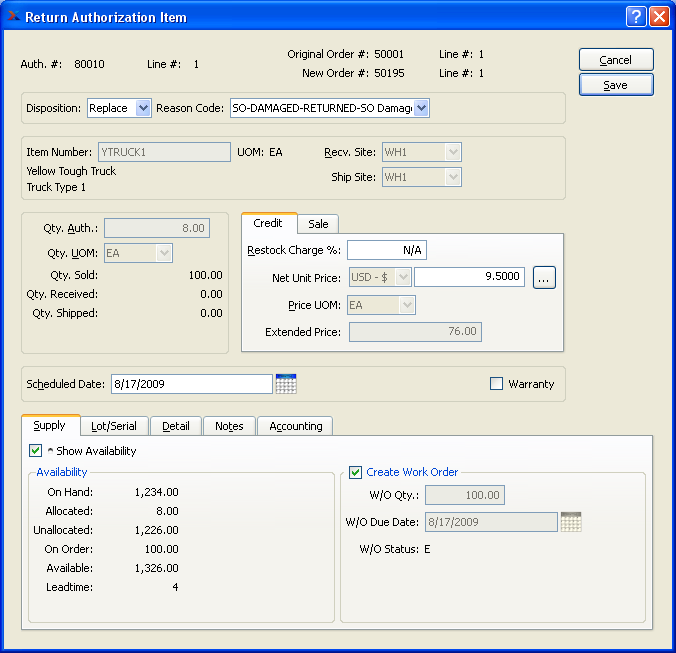Toggle the Create Work Order checkbox
Image resolution: width=676 pixels, height=653 pixels.
355,472
